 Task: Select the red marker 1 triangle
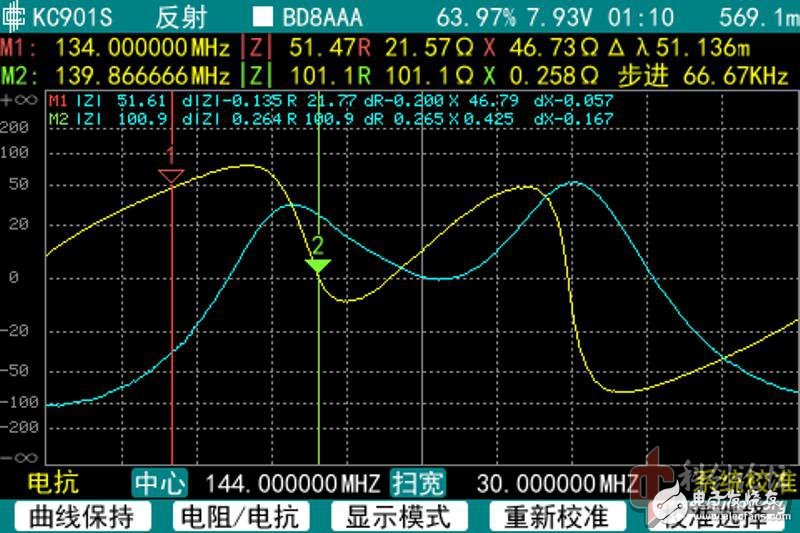click(x=171, y=177)
